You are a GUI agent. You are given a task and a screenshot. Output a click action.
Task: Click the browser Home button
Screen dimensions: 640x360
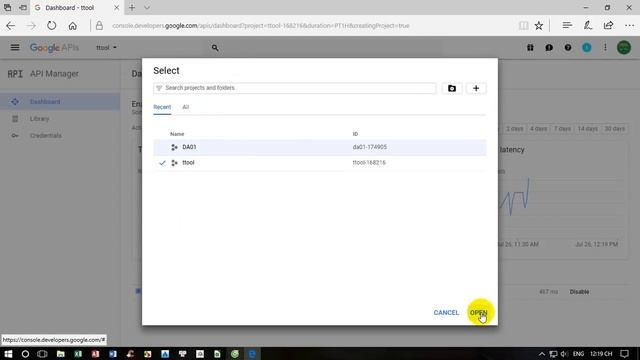[x=73, y=25]
